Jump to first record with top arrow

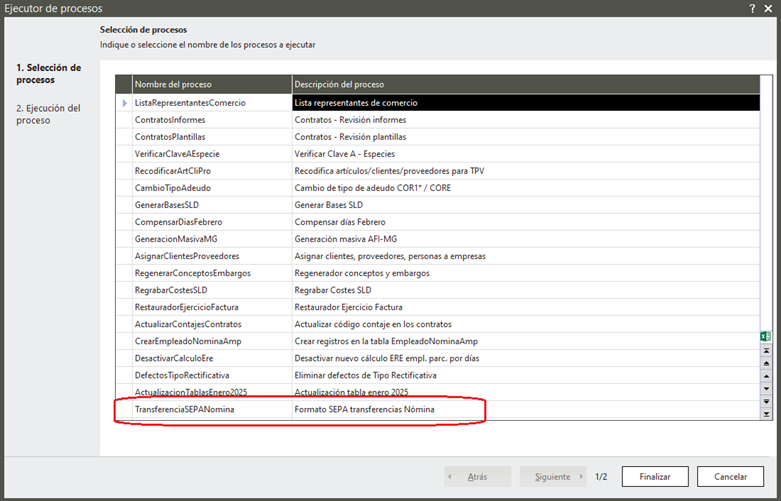(x=766, y=351)
